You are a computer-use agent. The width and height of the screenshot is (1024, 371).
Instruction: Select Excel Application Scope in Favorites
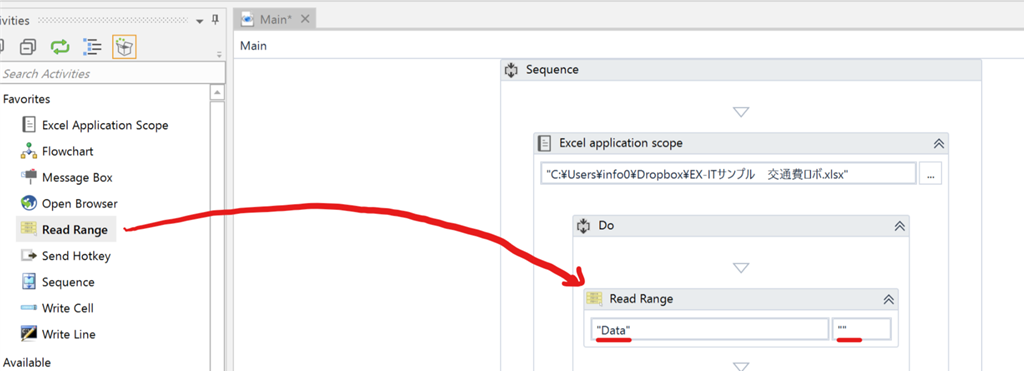tap(105, 125)
